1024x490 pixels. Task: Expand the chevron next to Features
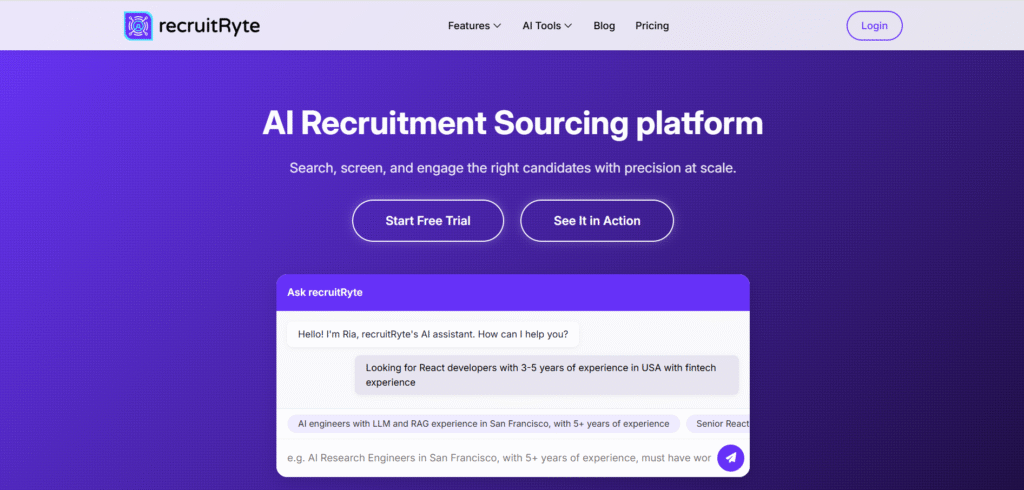(497, 26)
